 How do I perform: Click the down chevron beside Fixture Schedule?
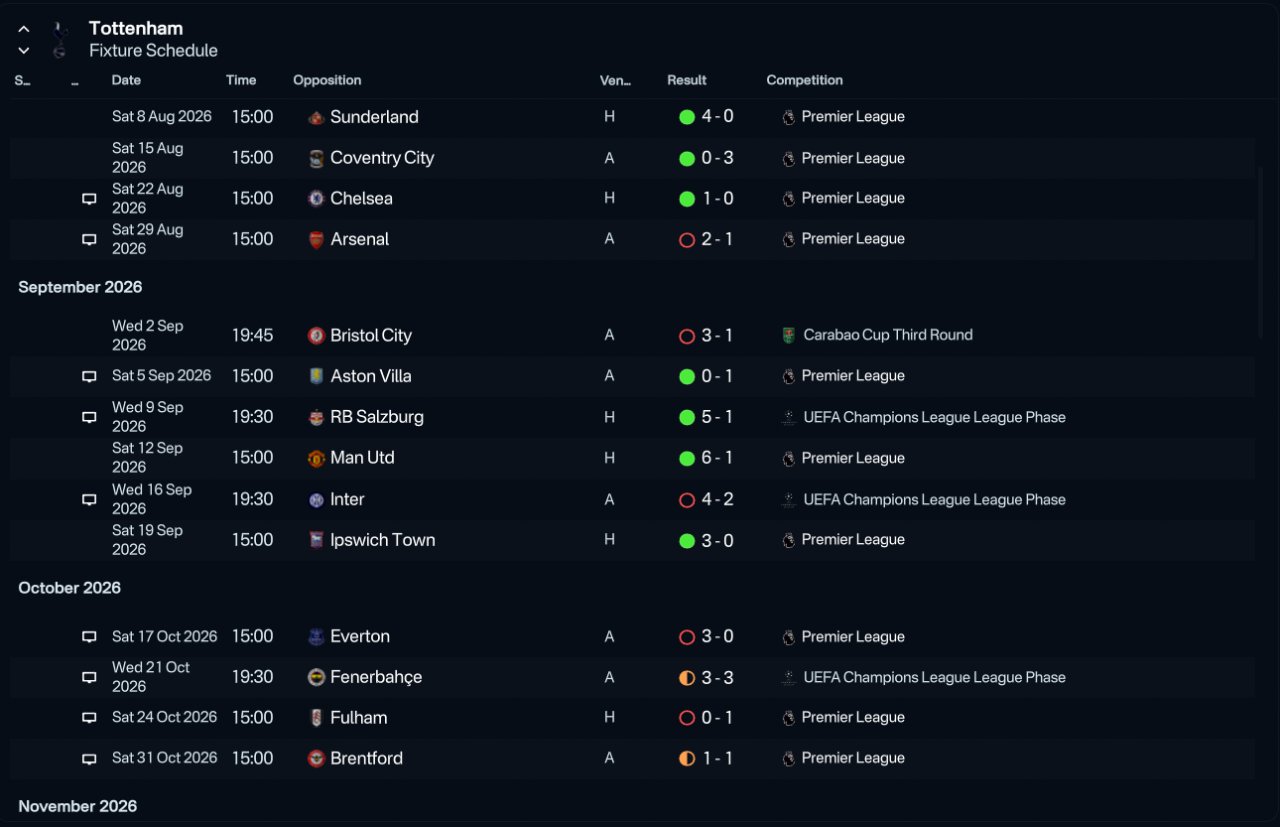[24, 51]
